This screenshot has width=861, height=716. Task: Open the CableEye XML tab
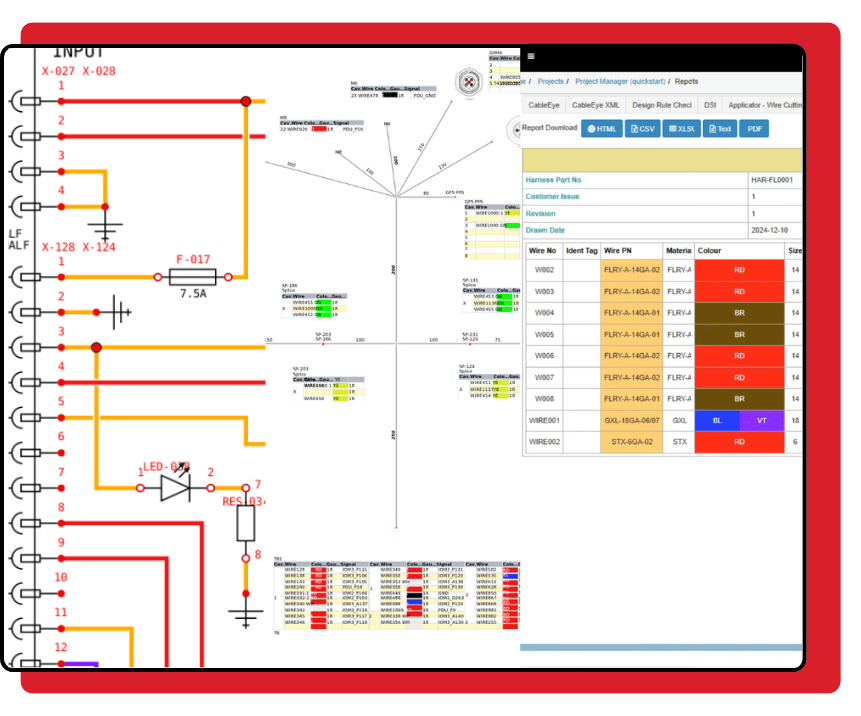595,105
